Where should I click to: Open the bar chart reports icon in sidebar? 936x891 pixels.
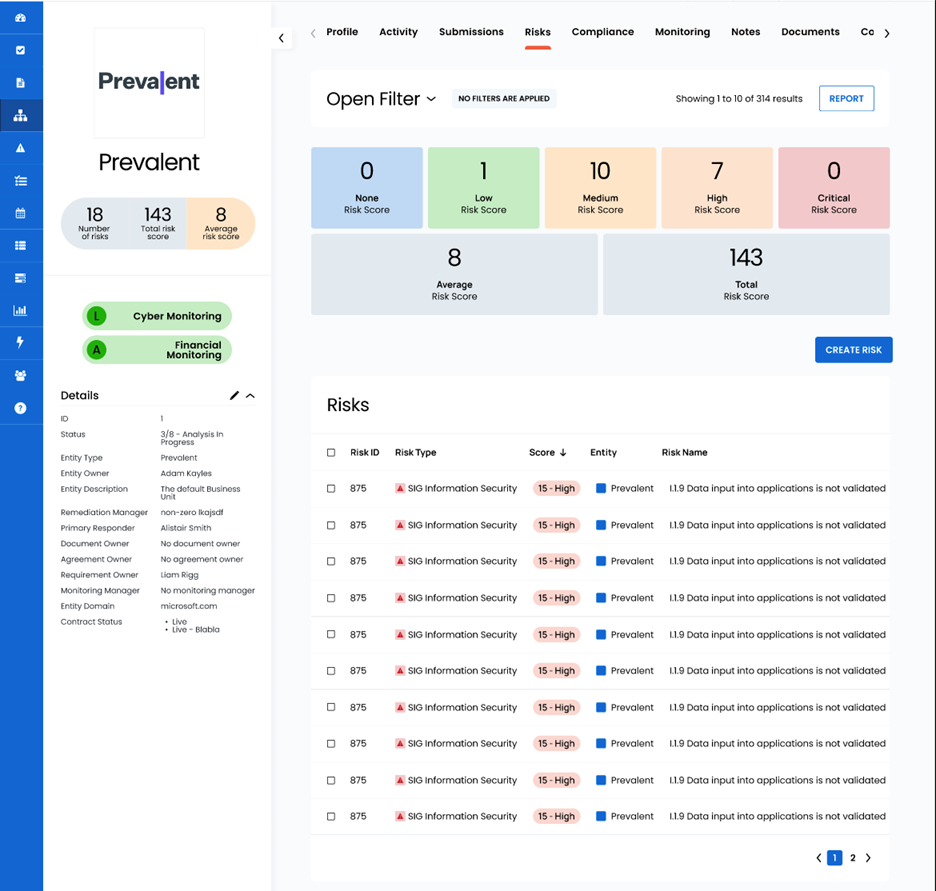coord(20,310)
